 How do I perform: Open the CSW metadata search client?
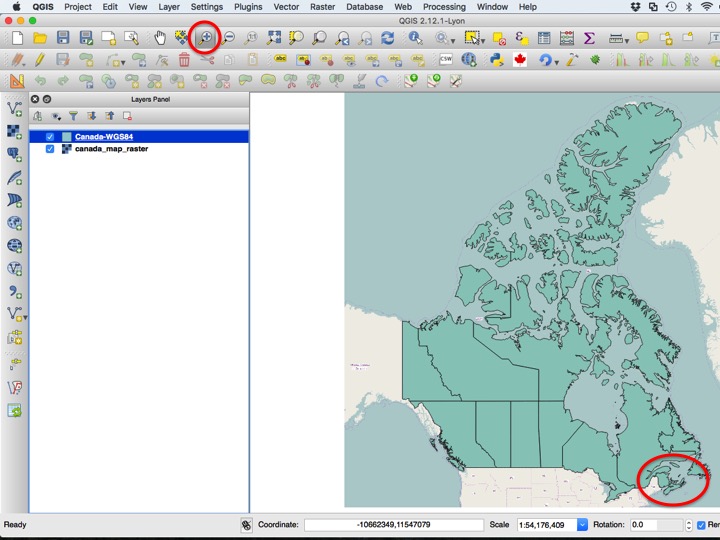[445, 59]
